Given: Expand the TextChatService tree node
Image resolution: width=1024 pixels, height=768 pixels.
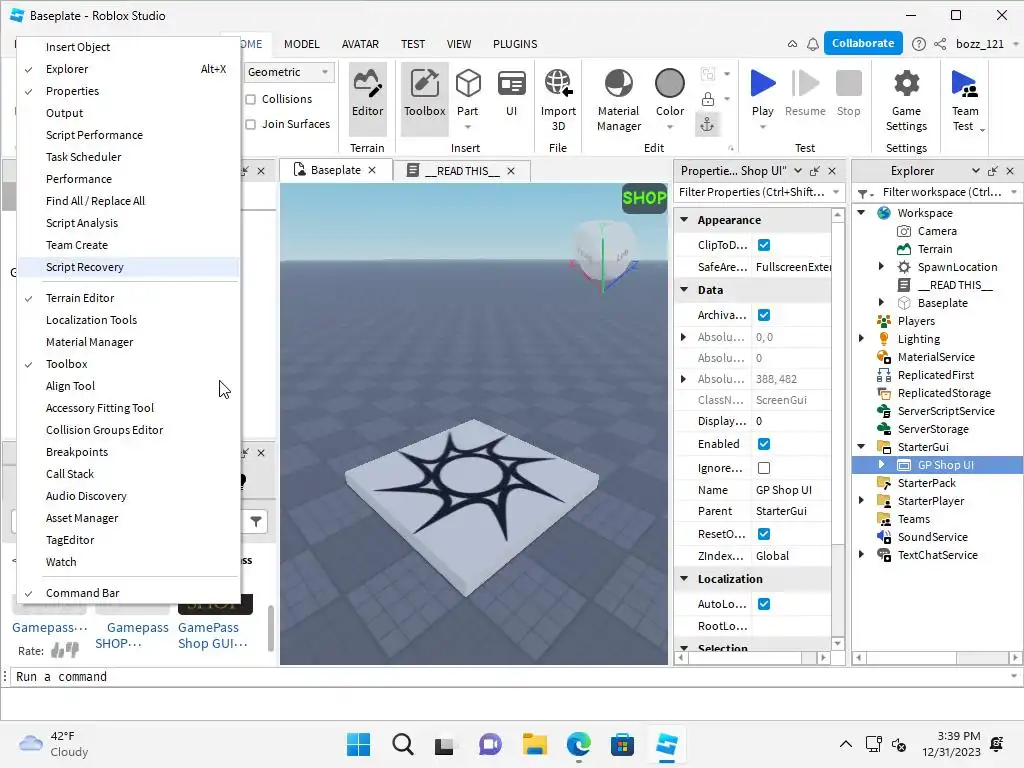Looking at the screenshot, I should [x=861, y=554].
